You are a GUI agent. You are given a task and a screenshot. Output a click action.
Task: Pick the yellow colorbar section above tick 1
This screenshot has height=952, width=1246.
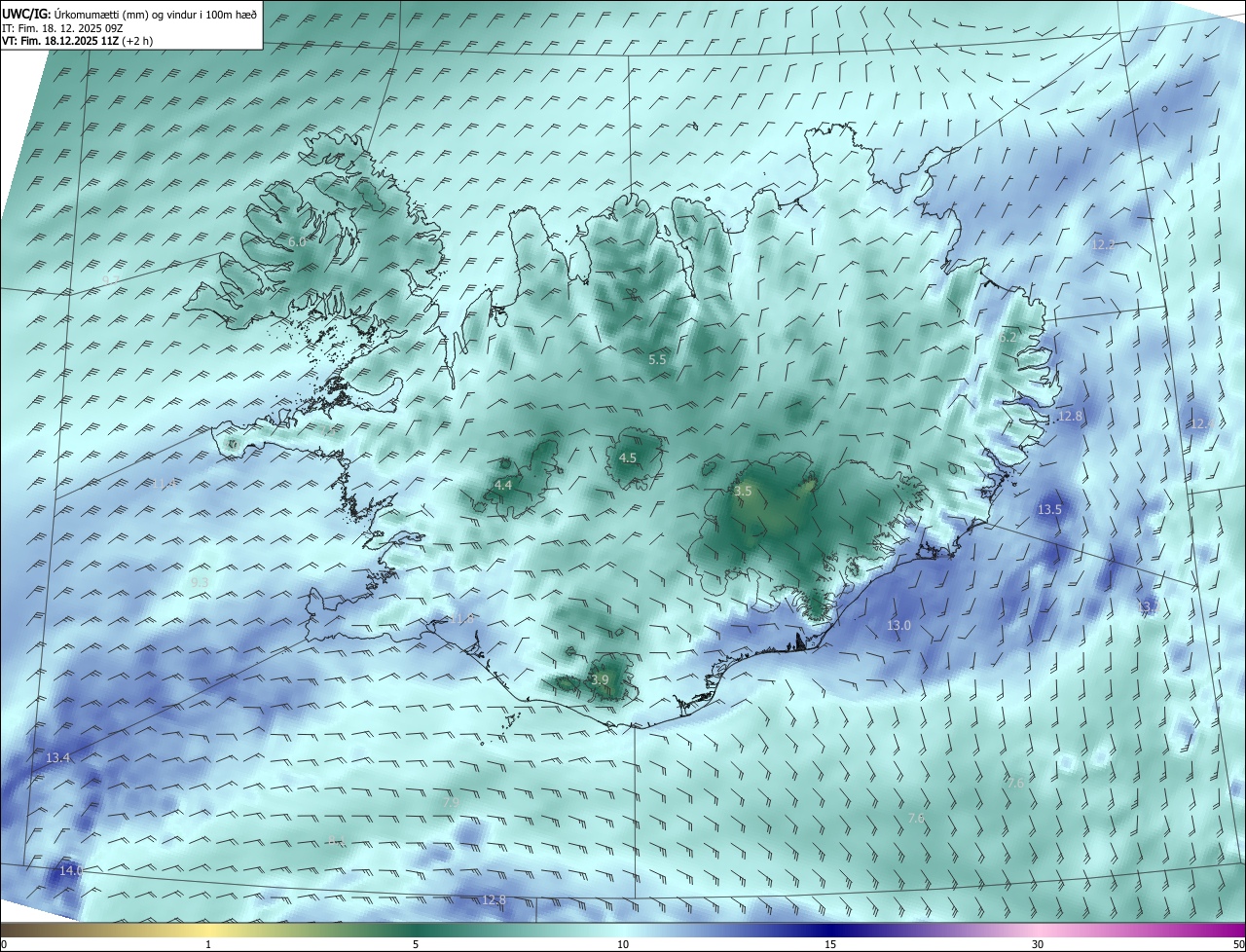click(x=209, y=930)
